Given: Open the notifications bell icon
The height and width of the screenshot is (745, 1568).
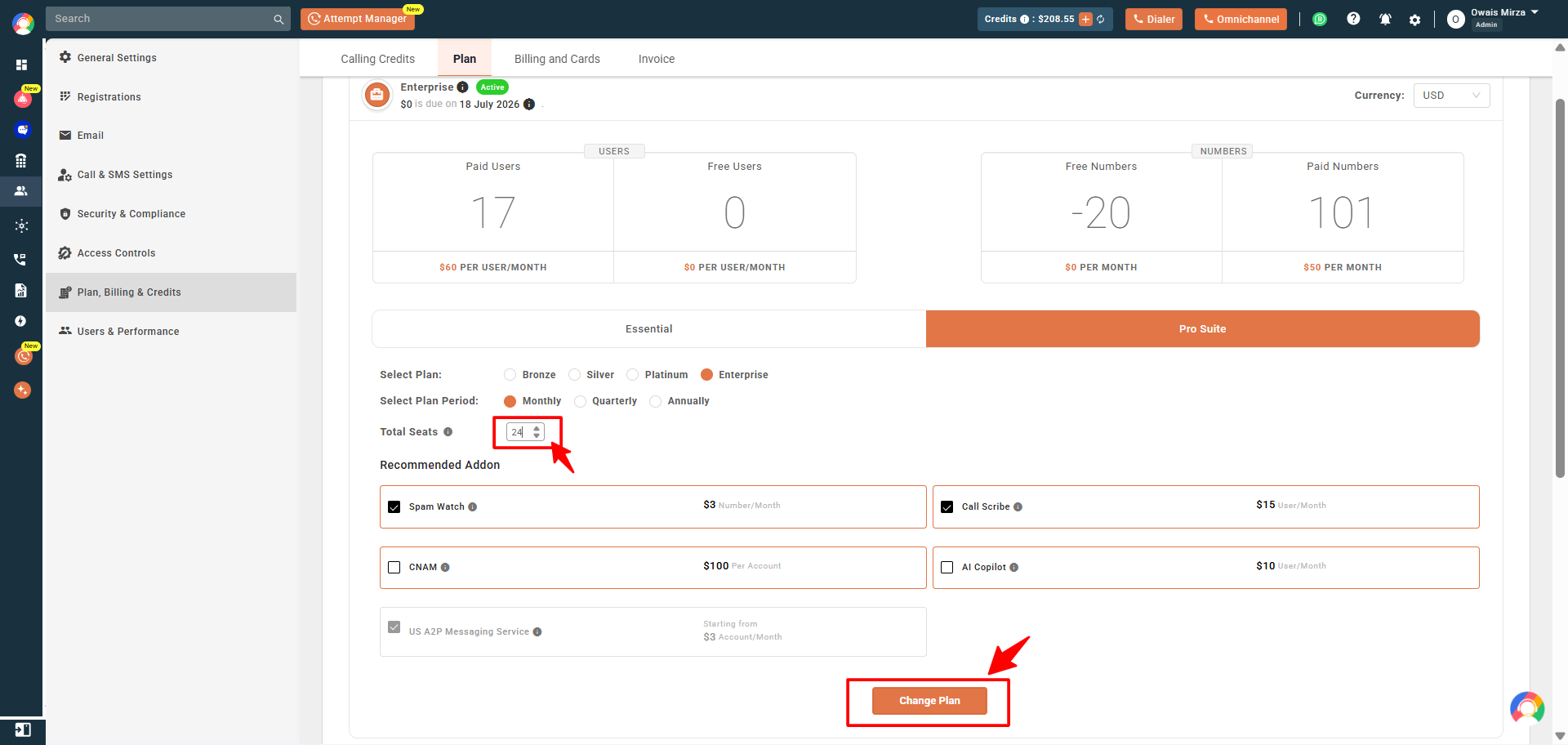Looking at the screenshot, I should pos(1385,19).
